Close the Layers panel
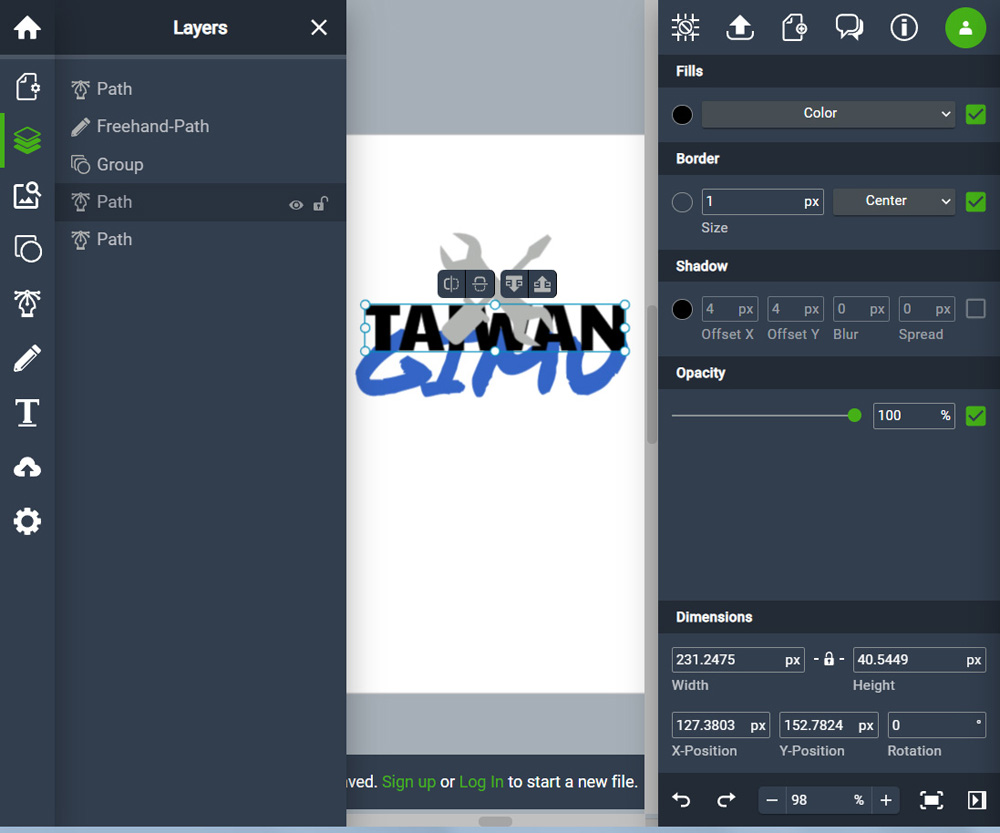This screenshot has height=833, width=1000. pyautogui.click(x=319, y=27)
